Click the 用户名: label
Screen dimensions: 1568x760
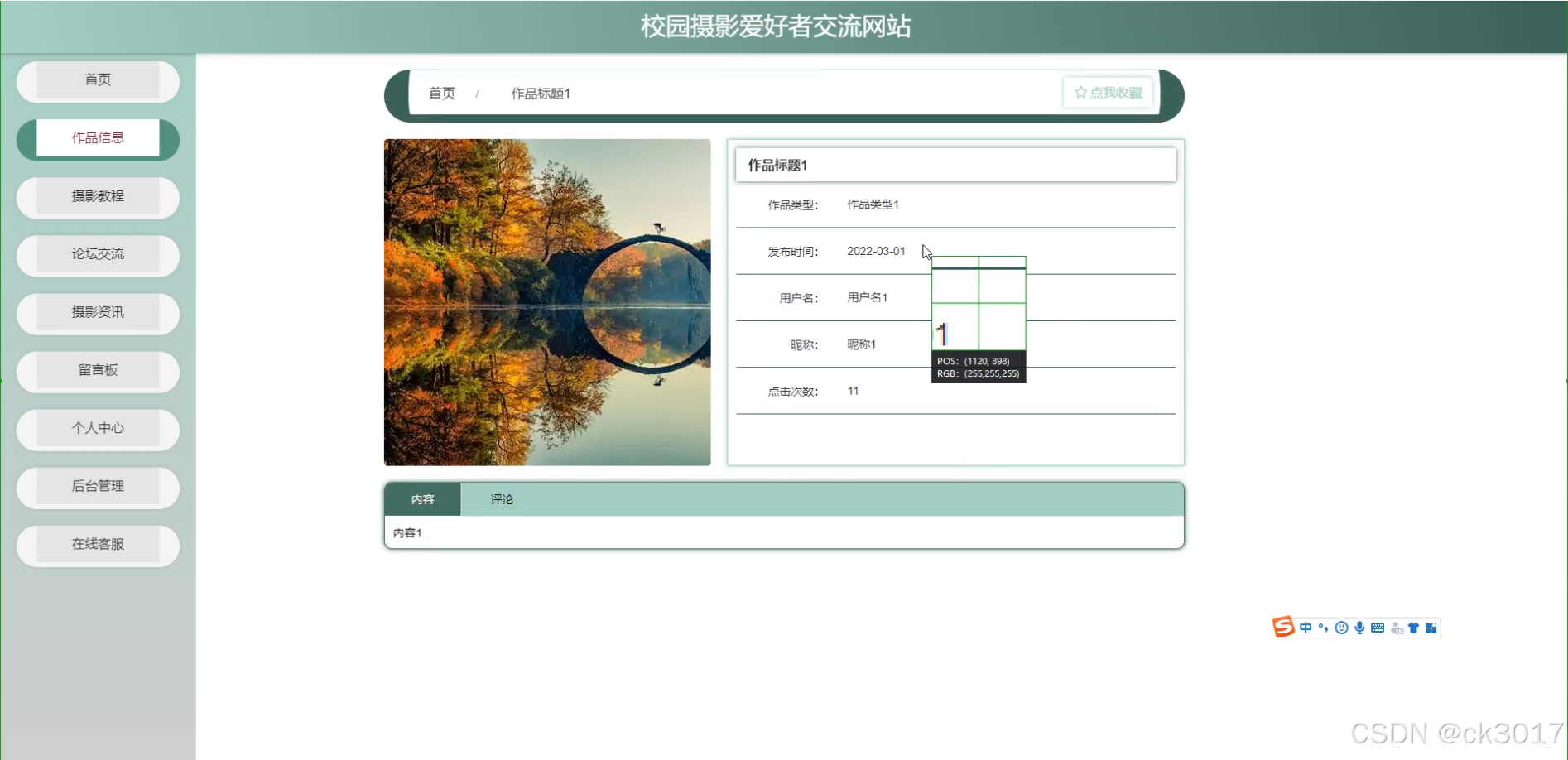798,298
